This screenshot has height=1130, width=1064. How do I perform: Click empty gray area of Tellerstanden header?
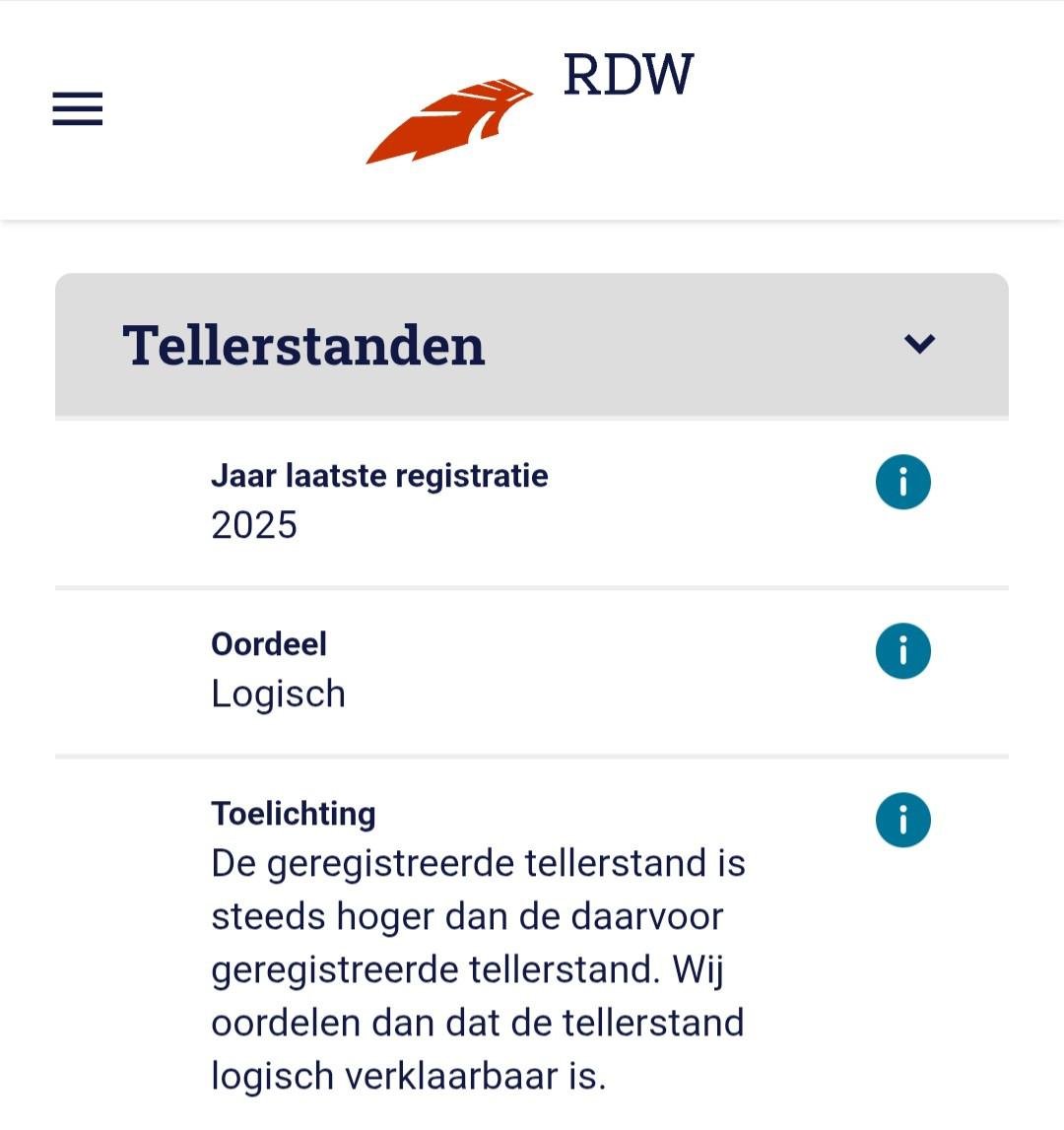pos(690,345)
